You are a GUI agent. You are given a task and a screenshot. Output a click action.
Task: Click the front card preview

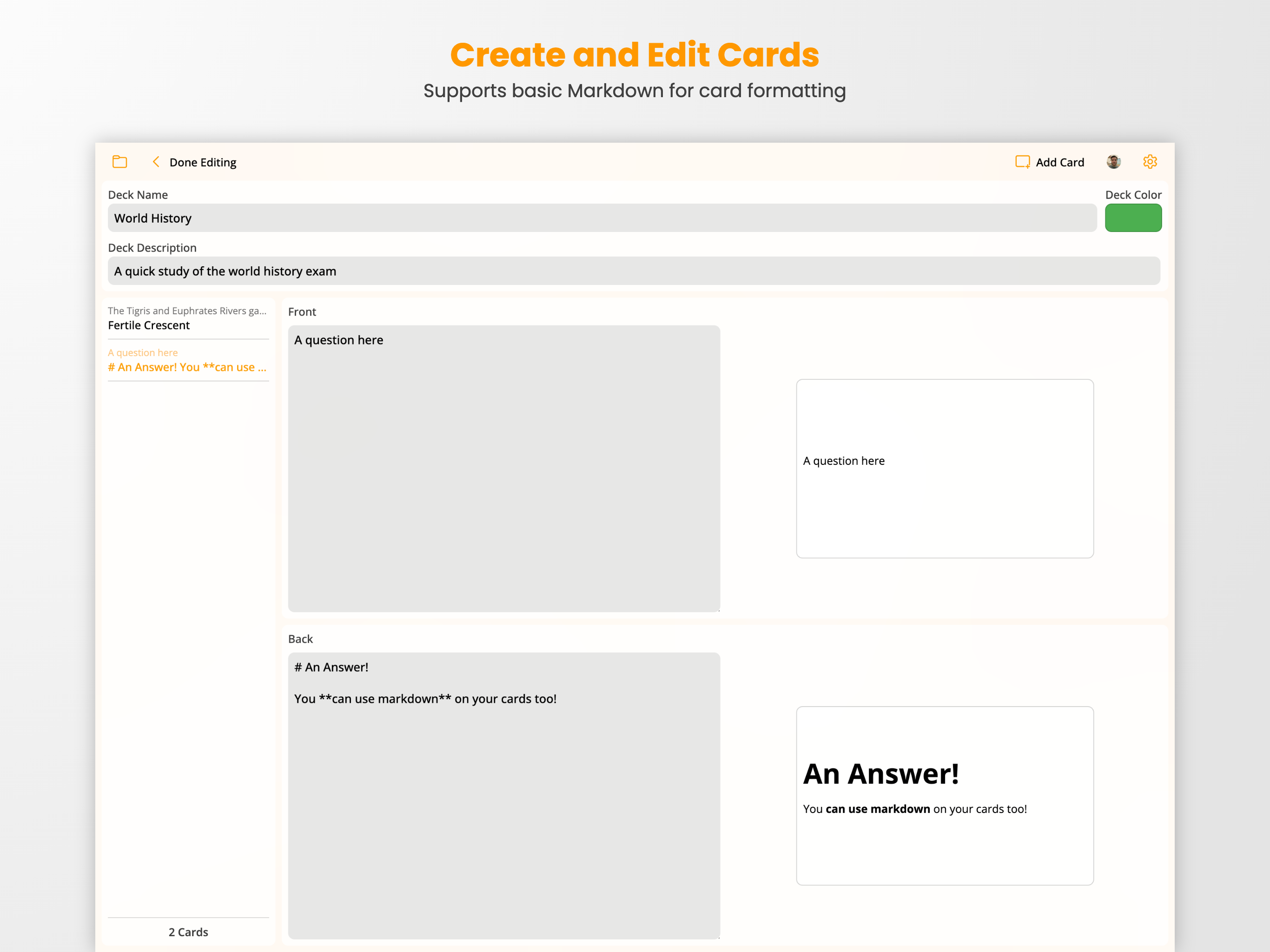[x=945, y=469]
